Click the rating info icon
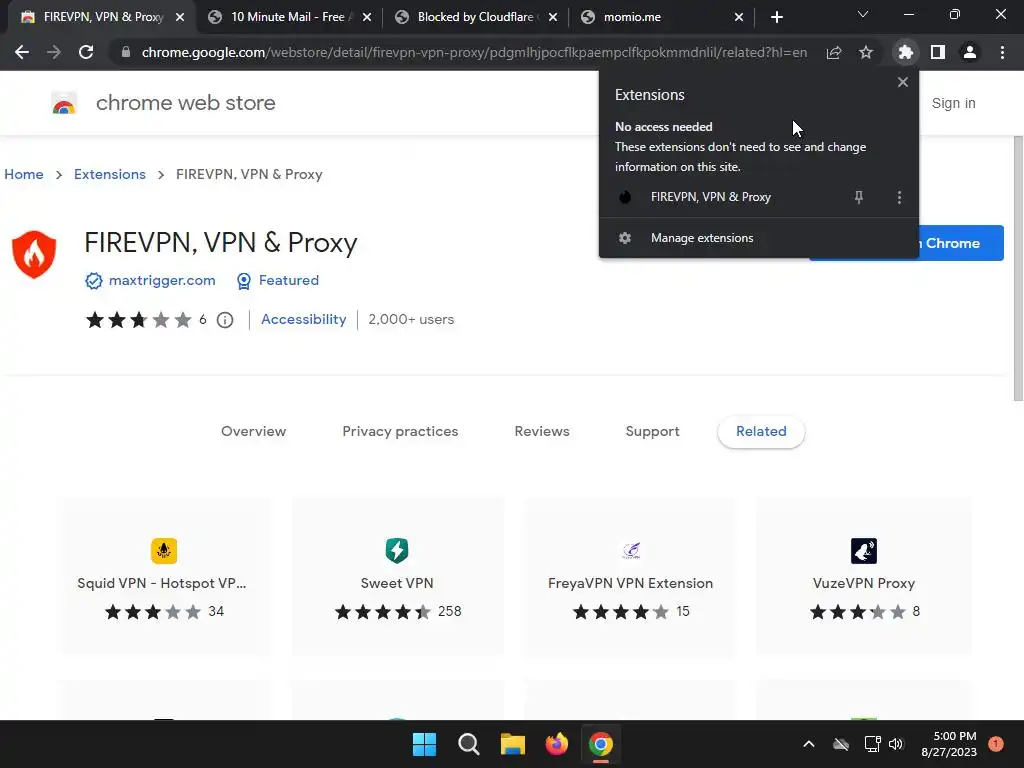The height and width of the screenshot is (768, 1024). coord(225,320)
